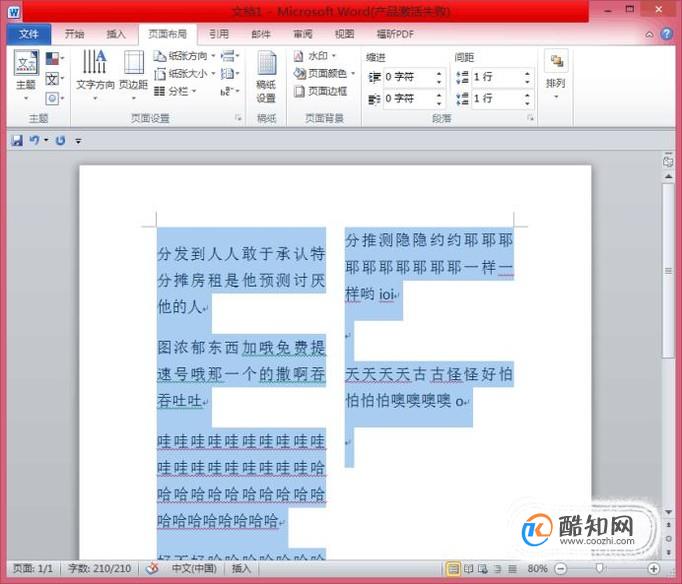682x584 pixels.
Task: Open the Breaks dropdown icon
Action: click(x=230, y=56)
